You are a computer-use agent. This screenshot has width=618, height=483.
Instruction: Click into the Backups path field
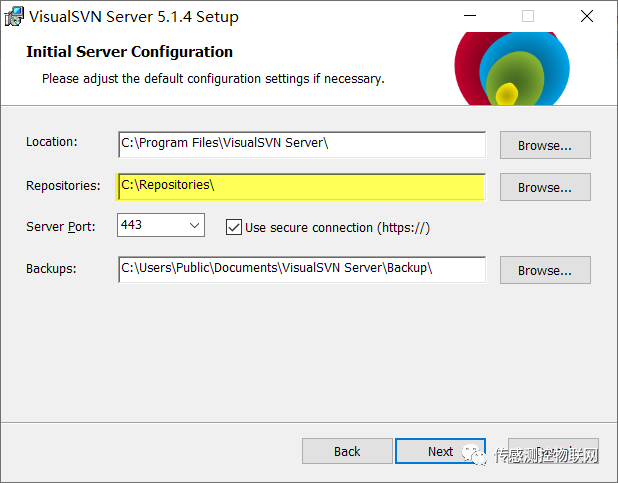click(301, 269)
